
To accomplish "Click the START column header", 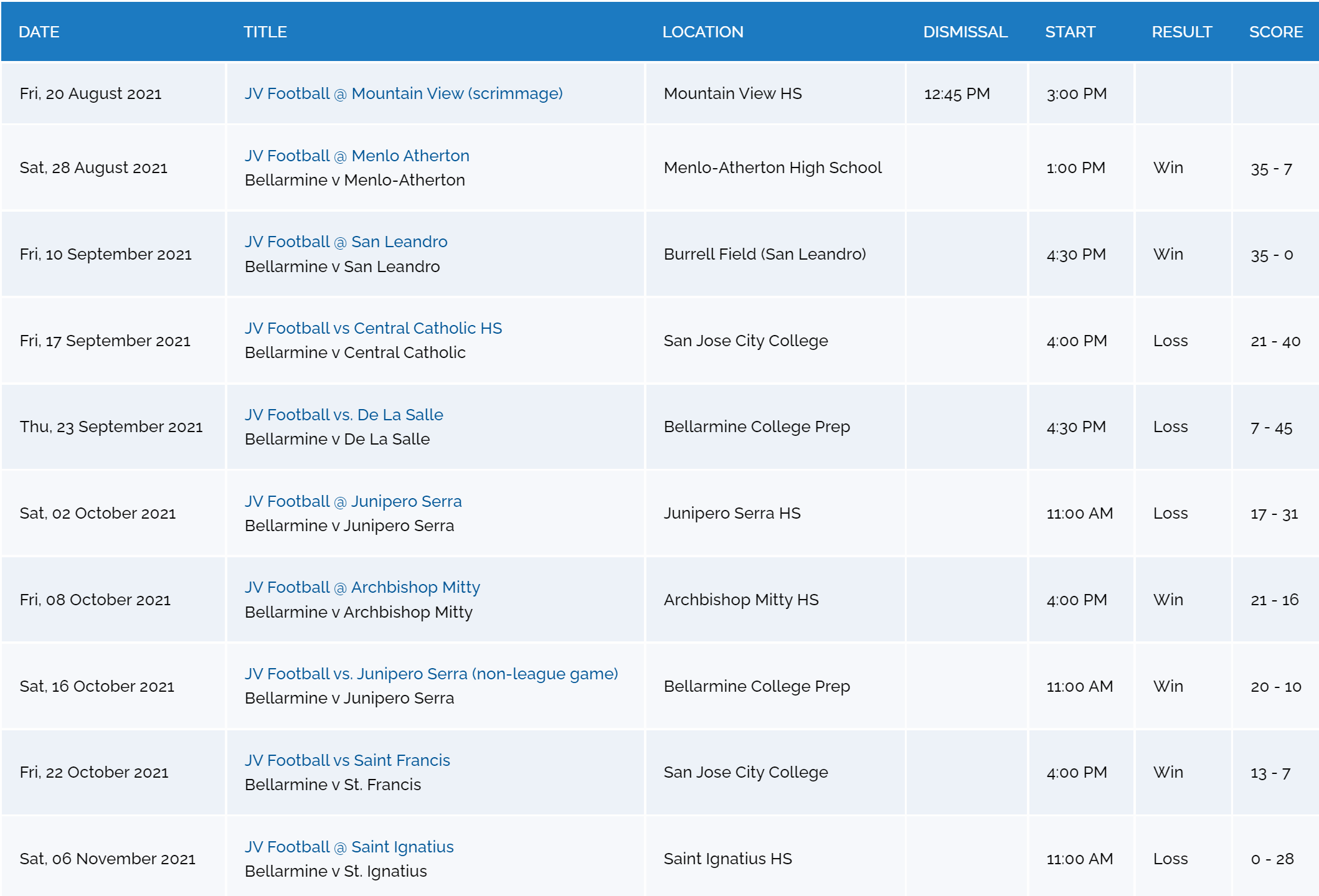I will pyautogui.click(x=1070, y=32).
